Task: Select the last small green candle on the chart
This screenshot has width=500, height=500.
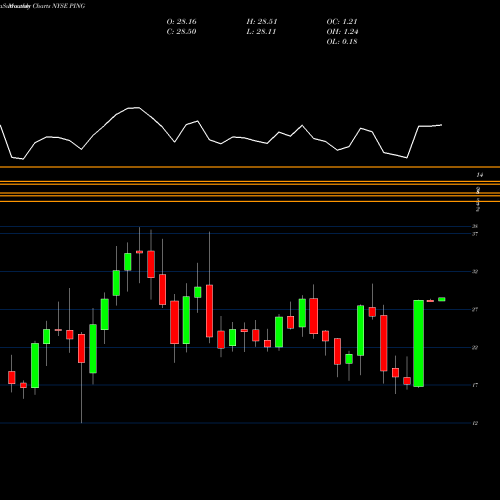Action: click(x=442, y=299)
